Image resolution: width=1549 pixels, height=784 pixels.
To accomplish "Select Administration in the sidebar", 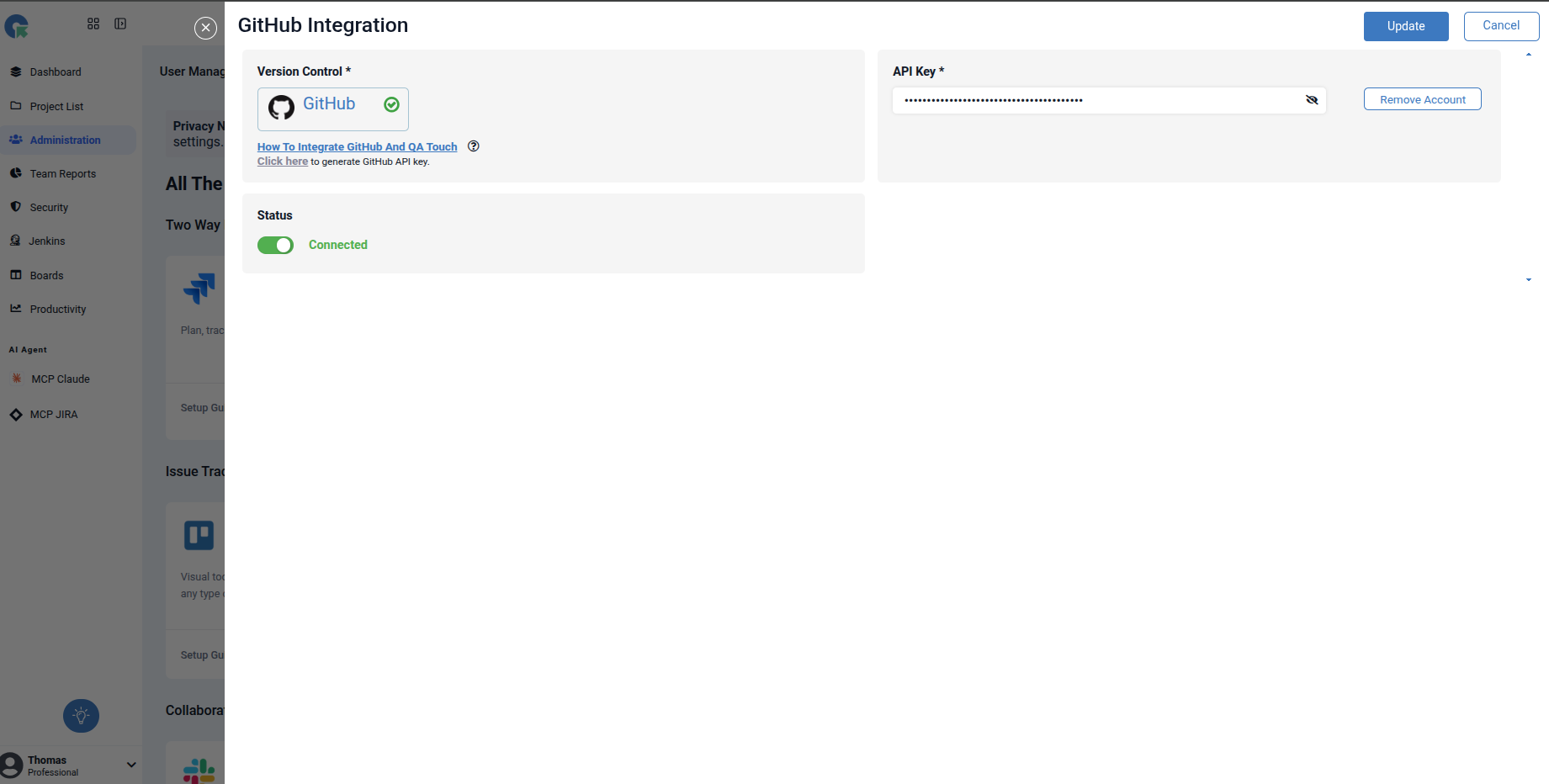I will tap(68, 140).
